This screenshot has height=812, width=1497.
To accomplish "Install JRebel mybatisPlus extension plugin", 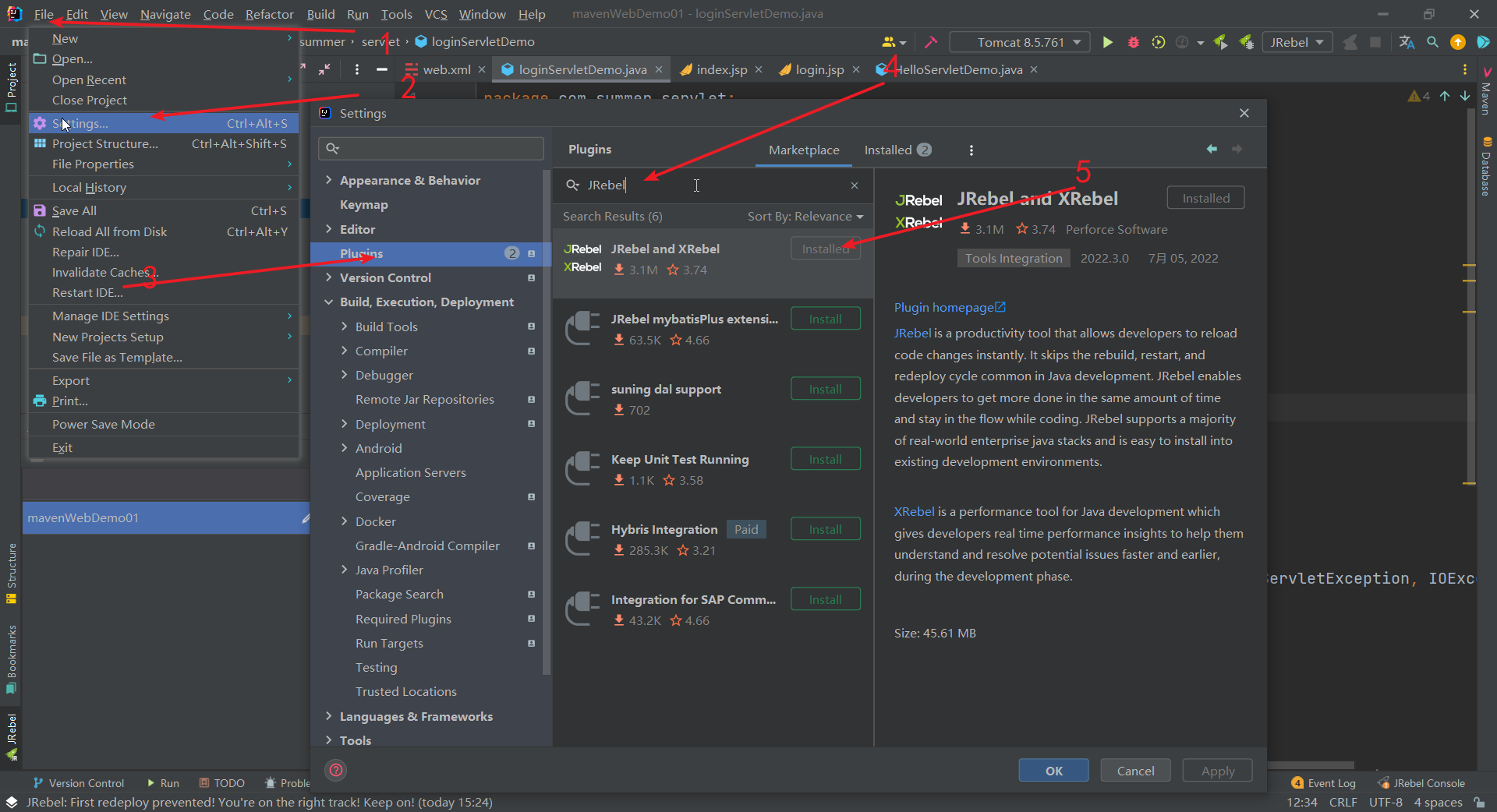I will tap(825, 319).
